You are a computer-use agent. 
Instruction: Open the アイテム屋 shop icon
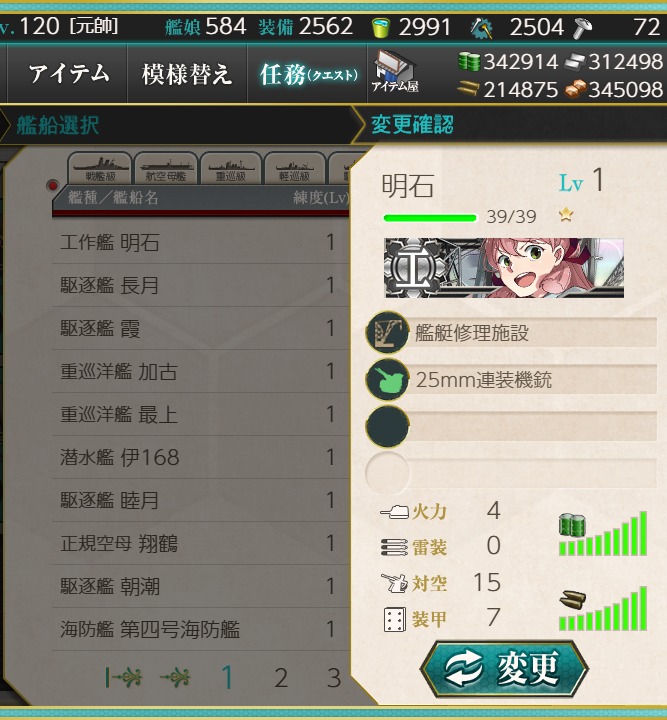pos(395,72)
